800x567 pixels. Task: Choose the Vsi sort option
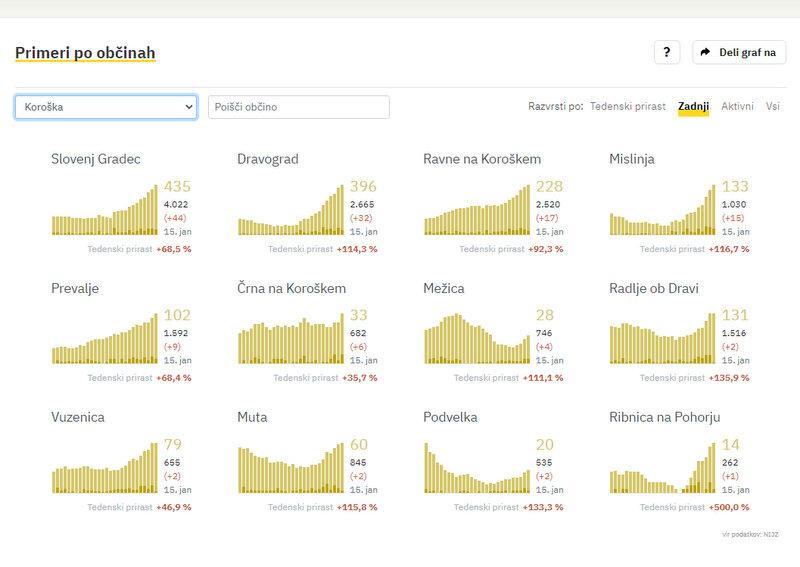tap(772, 106)
